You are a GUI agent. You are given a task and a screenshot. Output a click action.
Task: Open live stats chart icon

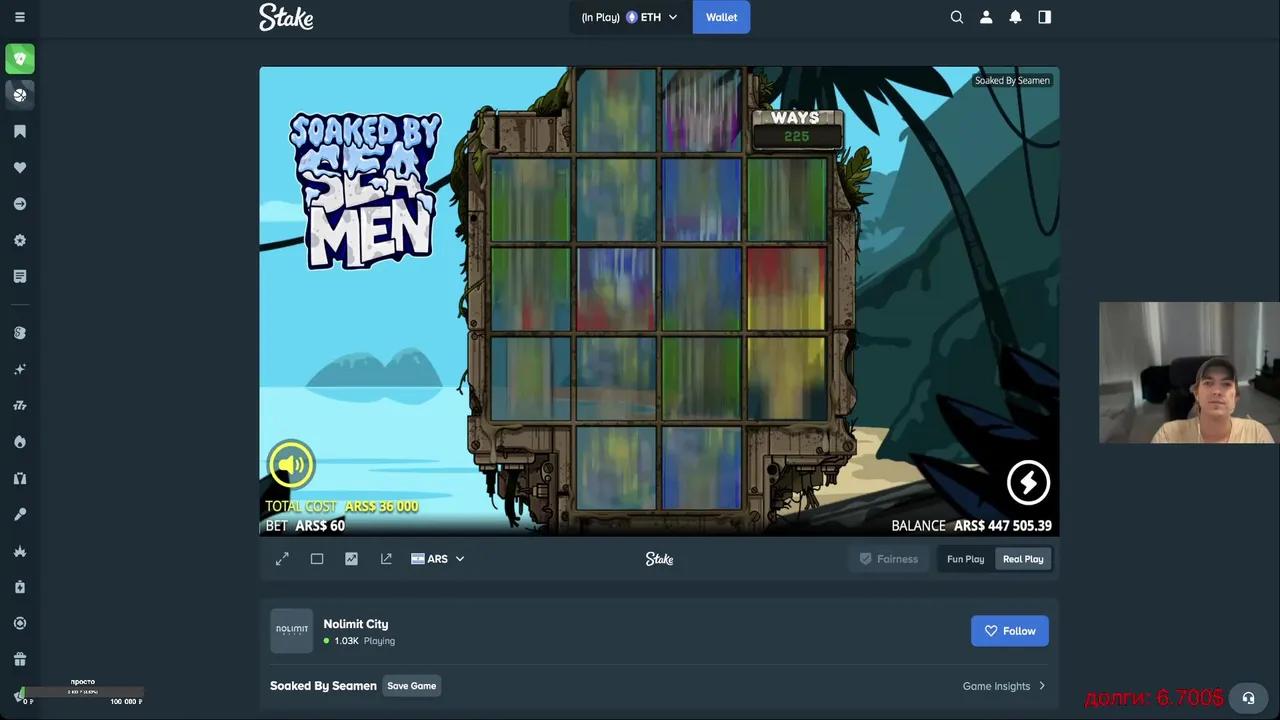click(x=351, y=559)
